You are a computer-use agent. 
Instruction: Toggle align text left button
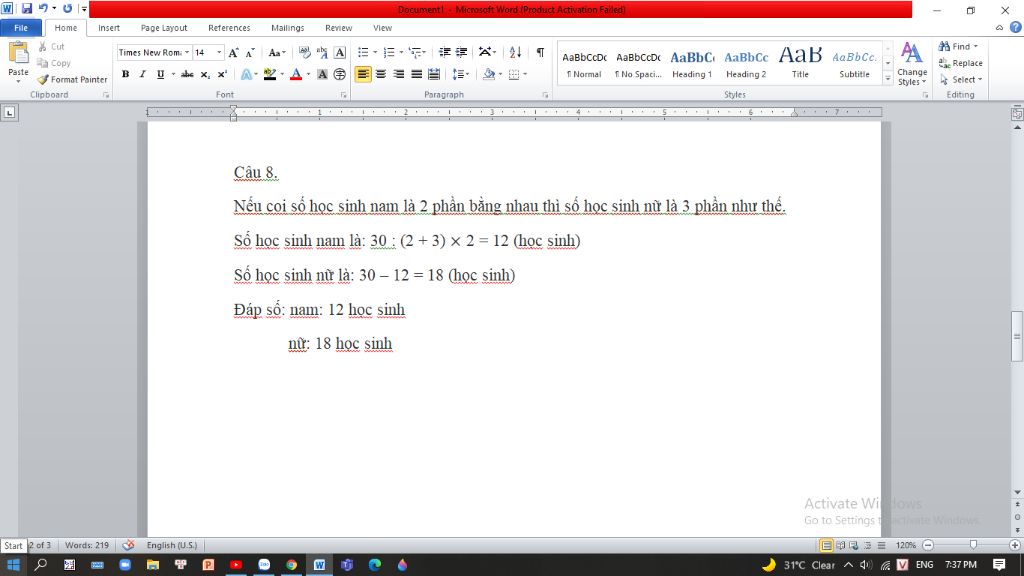(363, 74)
